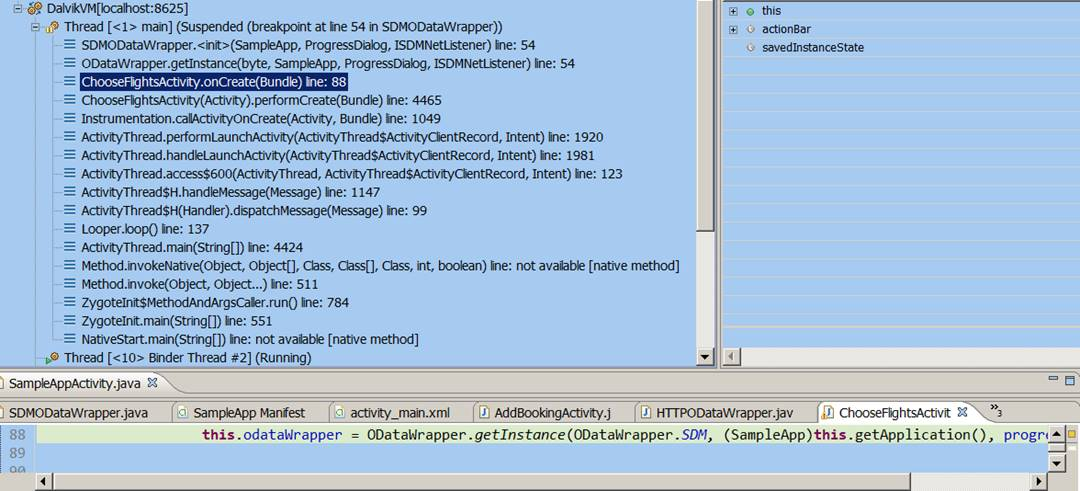The image size is (1080, 491).
Task: Click stack frame icon for Method.invokeNative
Action: click(x=70, y=266)
